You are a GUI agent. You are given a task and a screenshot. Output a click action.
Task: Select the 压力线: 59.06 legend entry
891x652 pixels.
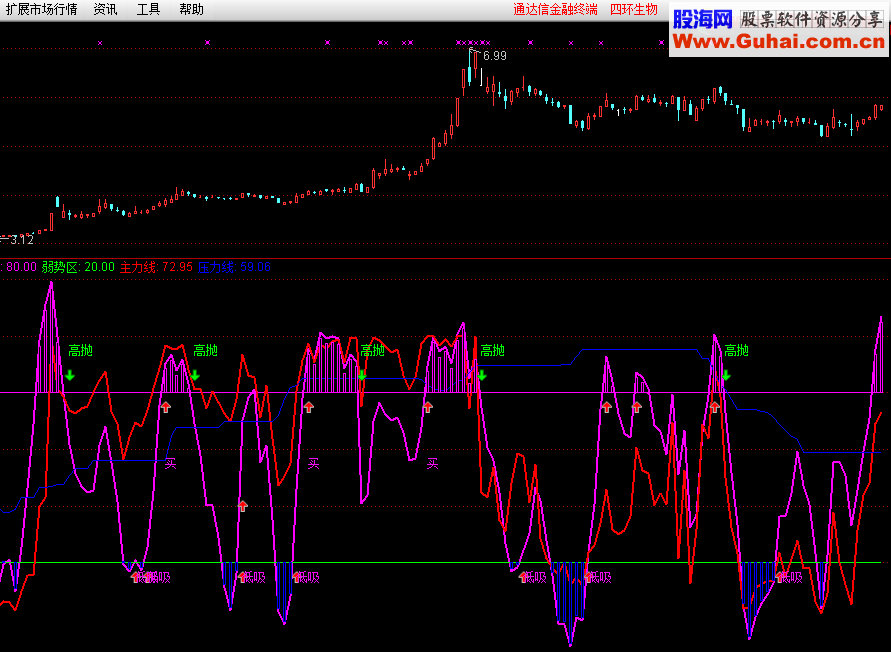point(234,267)
